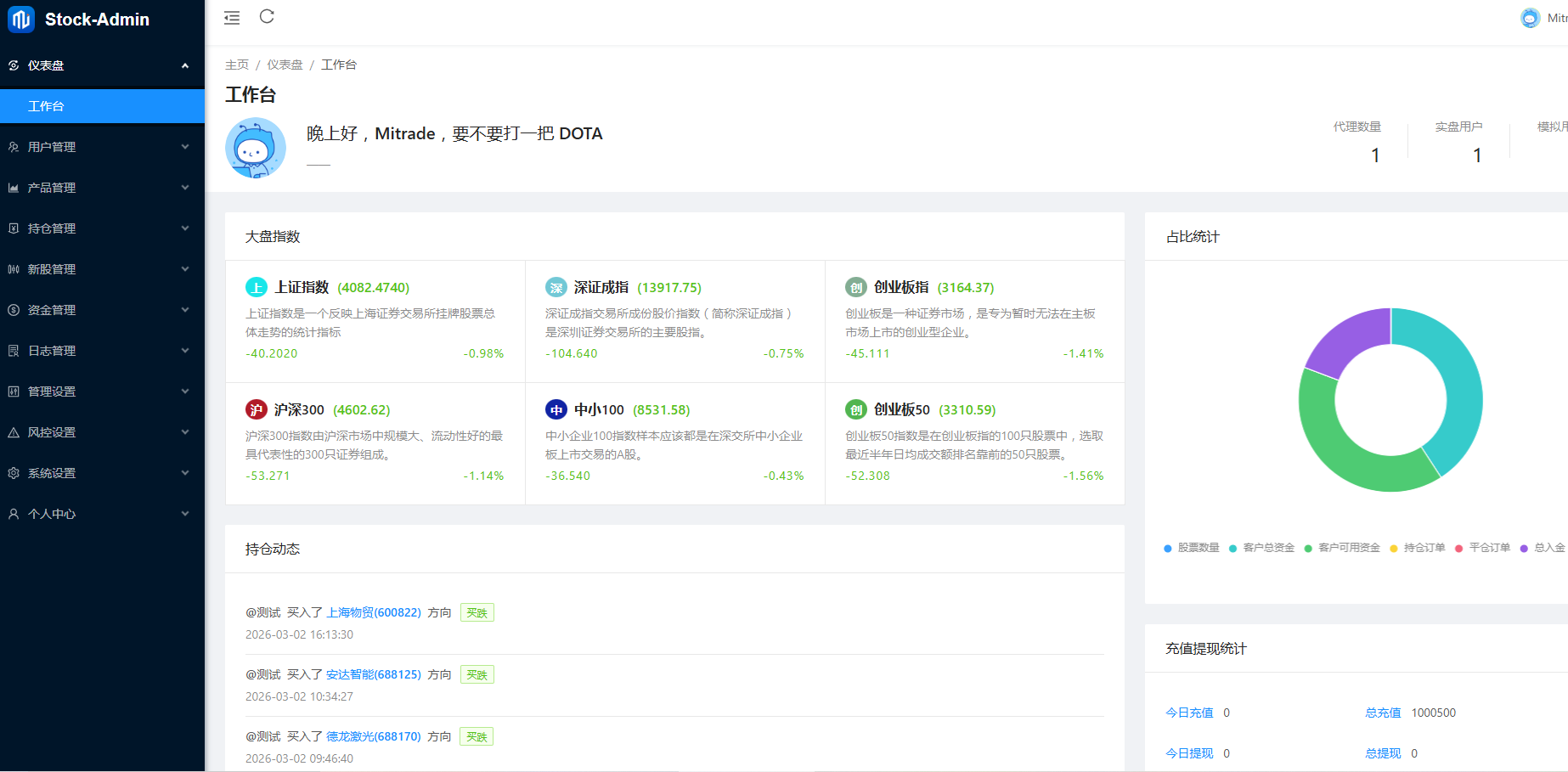Toggle 客户可用资金 legend item
Viewport: 1568px width, 772px height.
pyautogui.click(x=1342, y=548)
